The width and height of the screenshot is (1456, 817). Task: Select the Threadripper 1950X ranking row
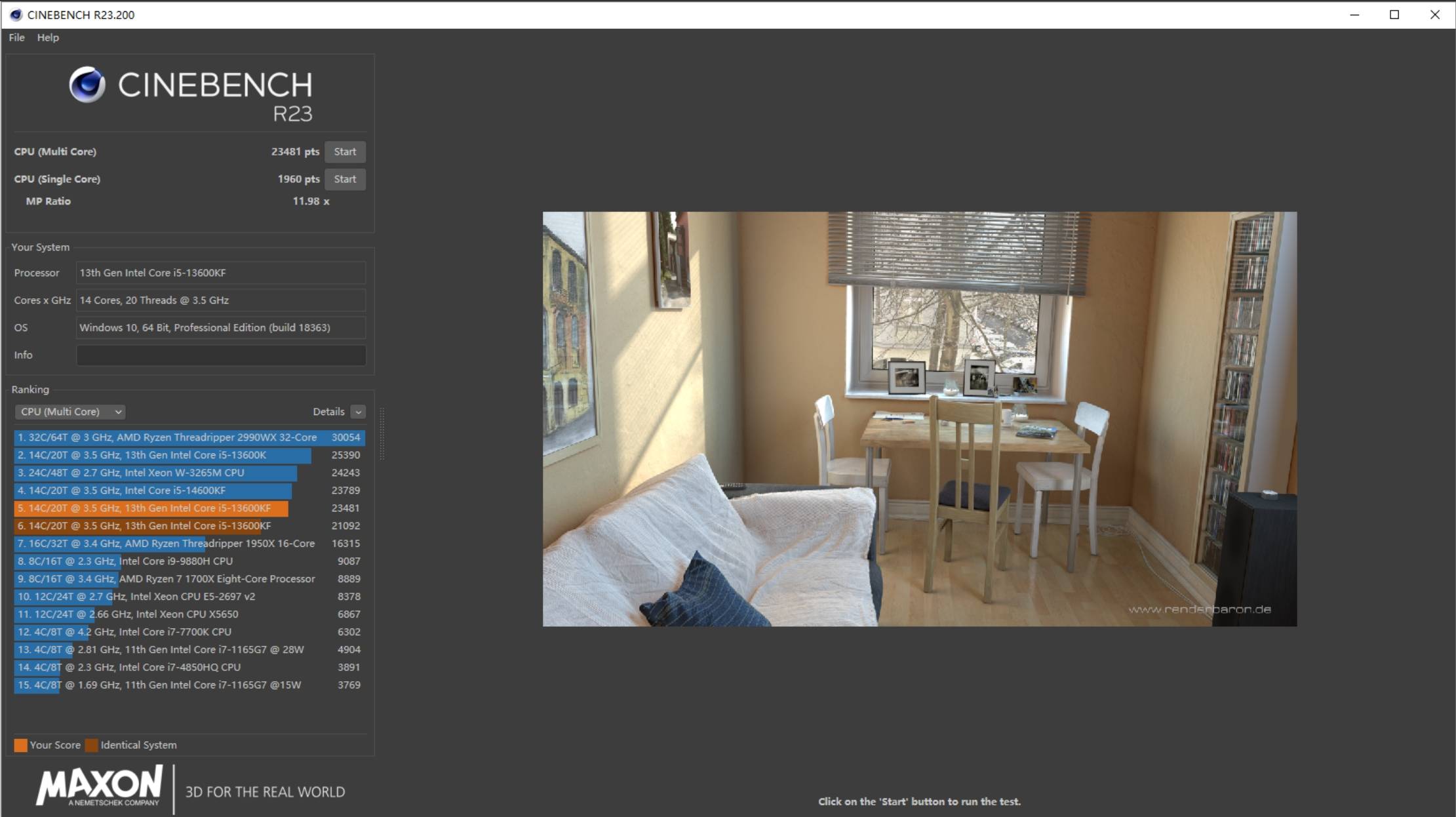coord(189,544)
